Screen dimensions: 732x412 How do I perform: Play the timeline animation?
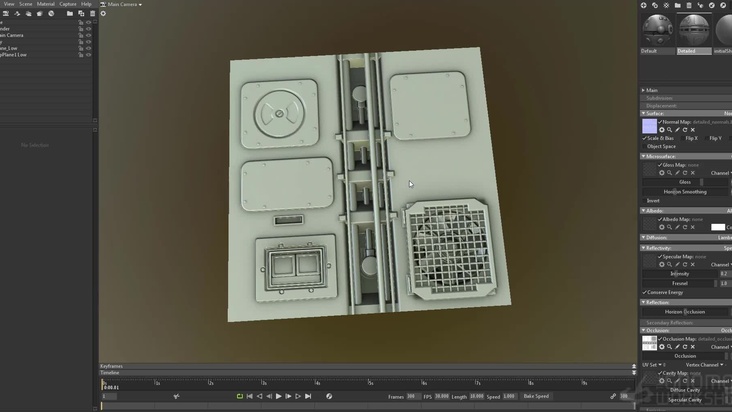coord(279,396)
